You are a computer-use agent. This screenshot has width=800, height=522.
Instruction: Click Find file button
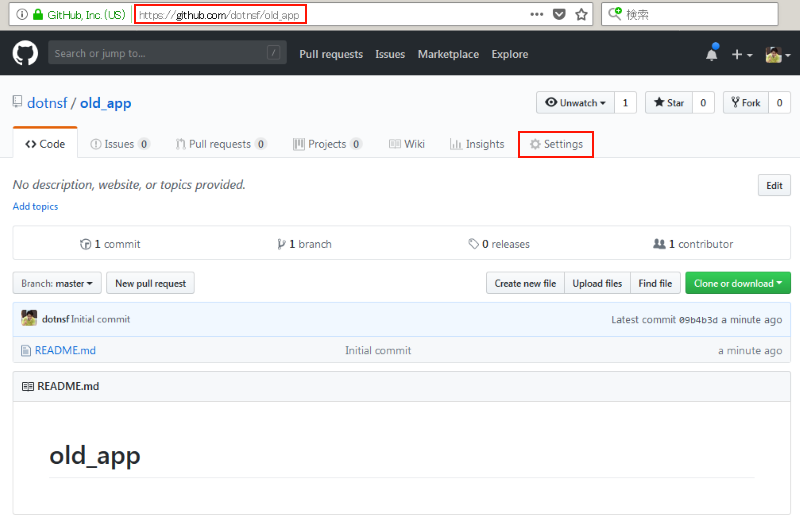point(656,283)
